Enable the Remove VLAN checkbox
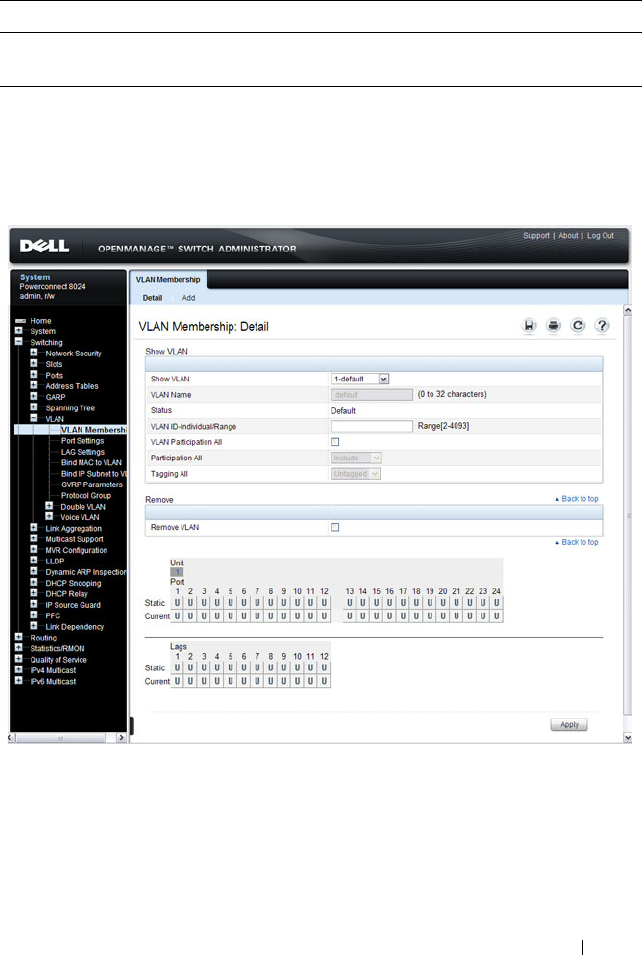Image resolution: width=642 pixels, height=955 pixels. point(335,527)
